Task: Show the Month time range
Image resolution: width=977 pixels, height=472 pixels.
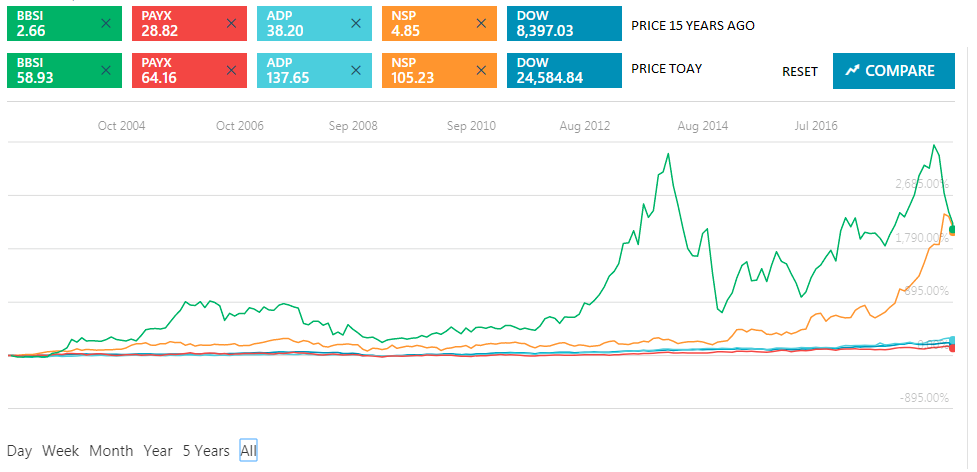Action: pos(111,451)
